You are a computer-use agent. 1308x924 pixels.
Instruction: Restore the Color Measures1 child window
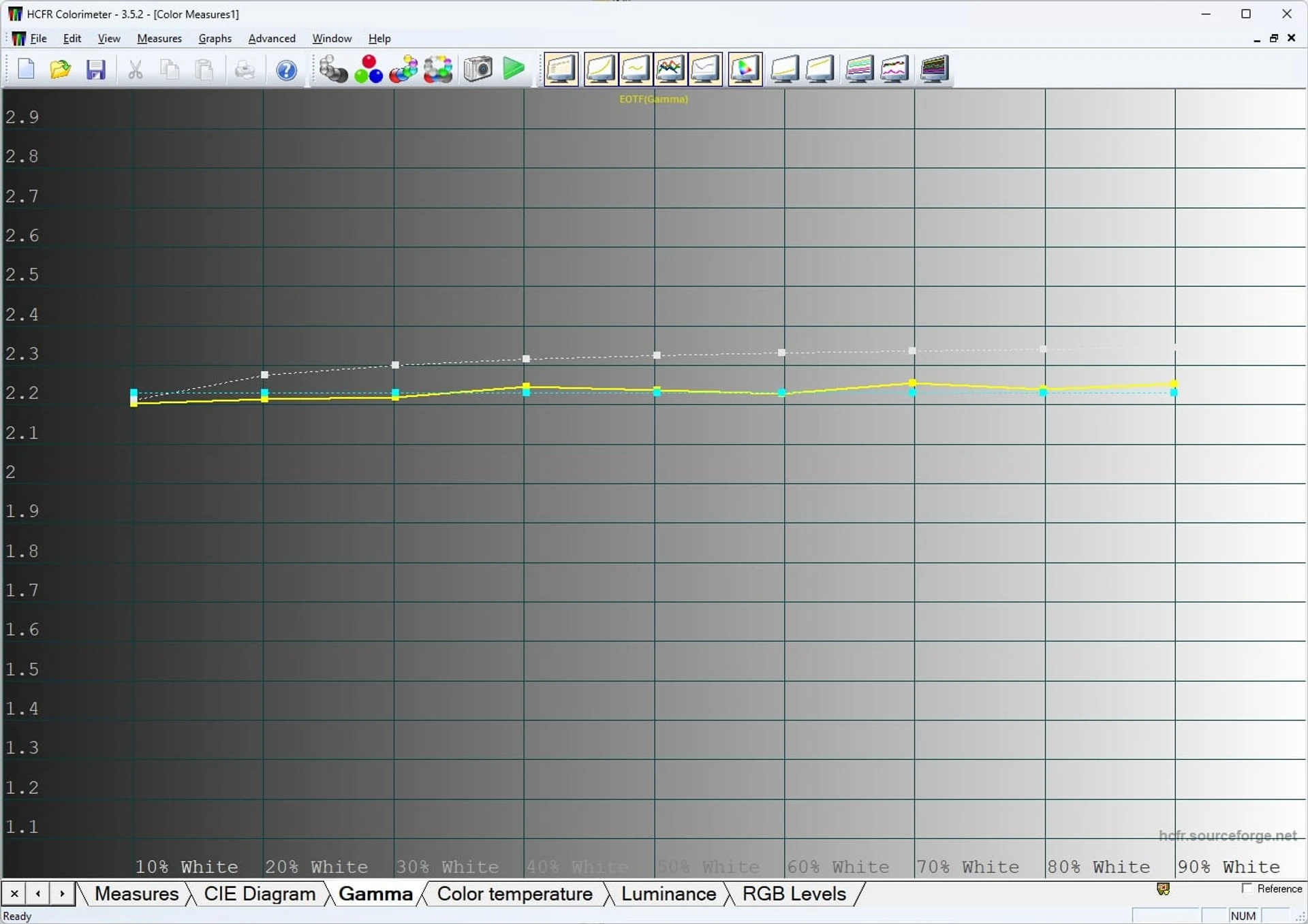[1273, 38]
